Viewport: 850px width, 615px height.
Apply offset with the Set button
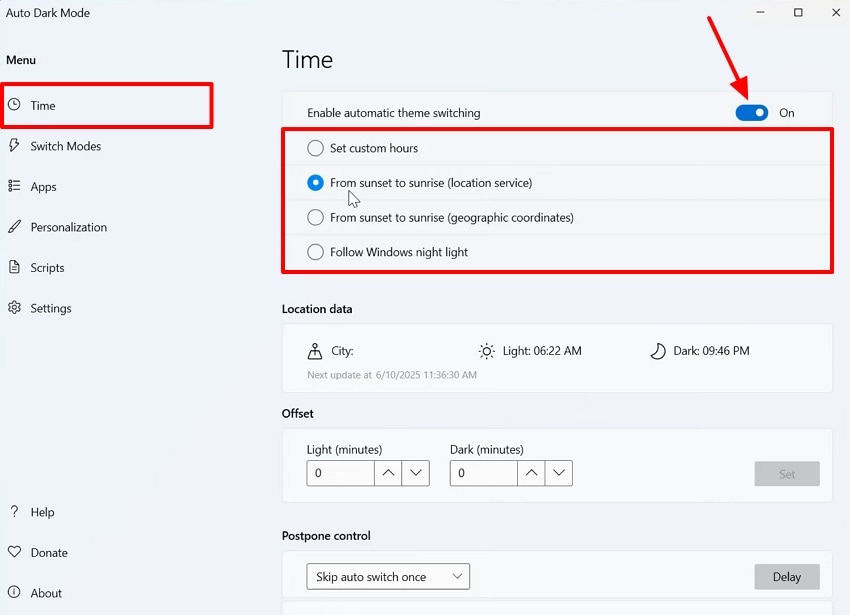point(787,473)
